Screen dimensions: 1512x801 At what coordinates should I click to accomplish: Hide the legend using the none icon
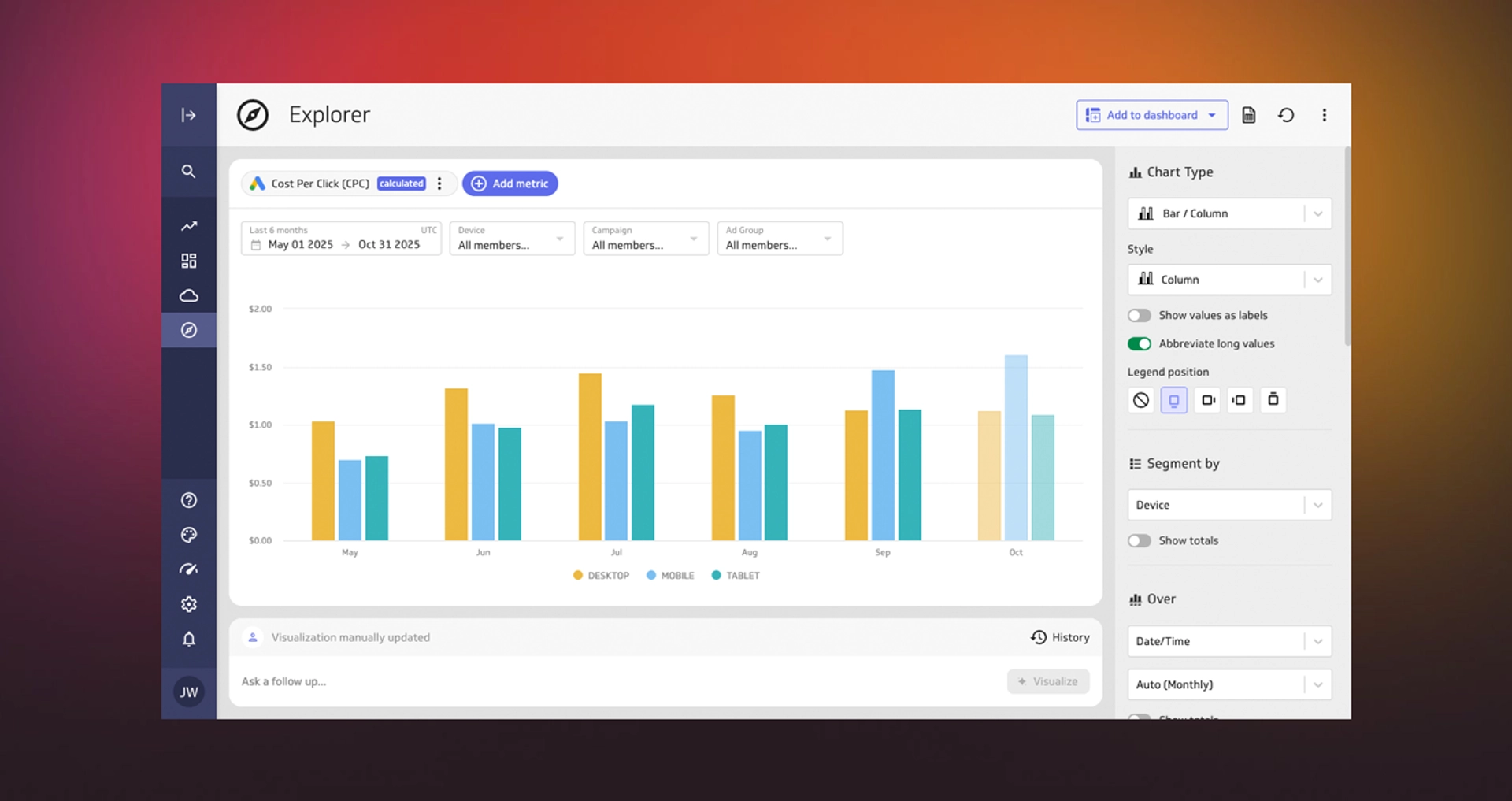[1140, 399]
